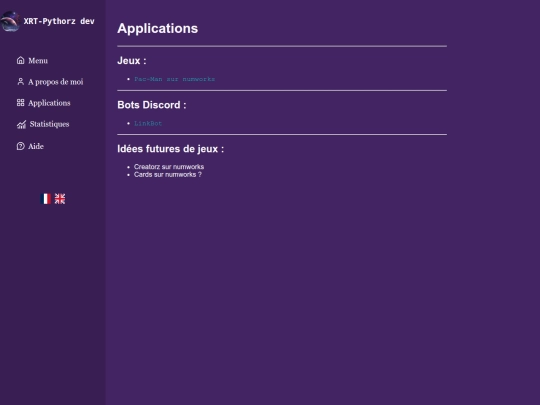Click the chart icon beside Statistiques
The width and height of the screenshot is (540, 405).
click(x=21, y=124)
